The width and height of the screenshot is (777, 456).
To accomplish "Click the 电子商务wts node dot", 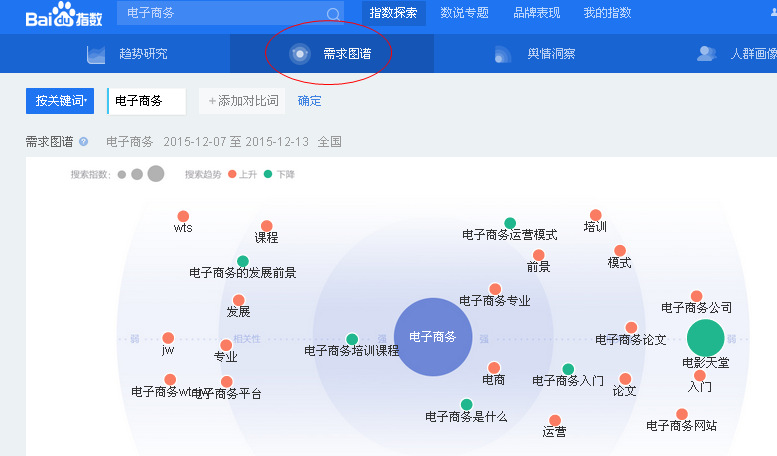I will (170, 380).
